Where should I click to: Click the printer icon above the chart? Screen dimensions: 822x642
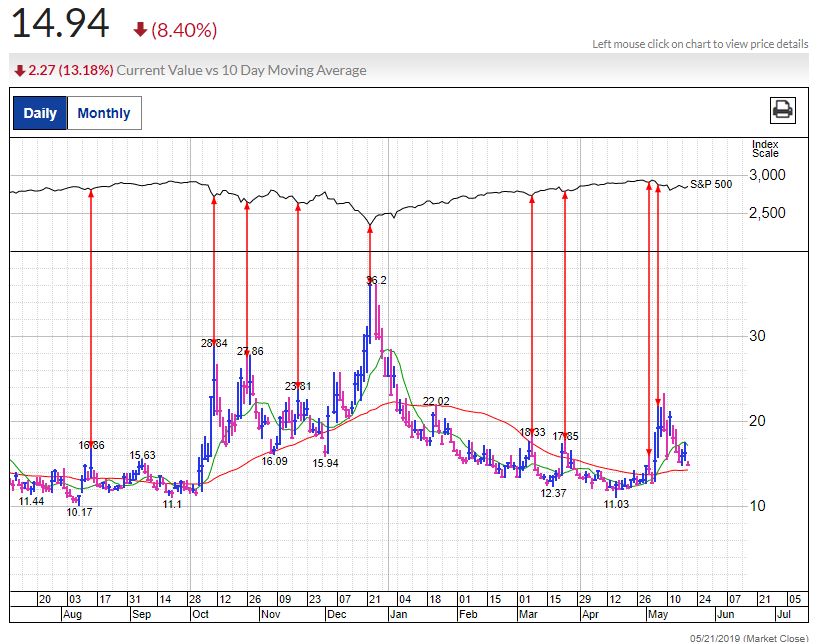(x=782, y=110)
